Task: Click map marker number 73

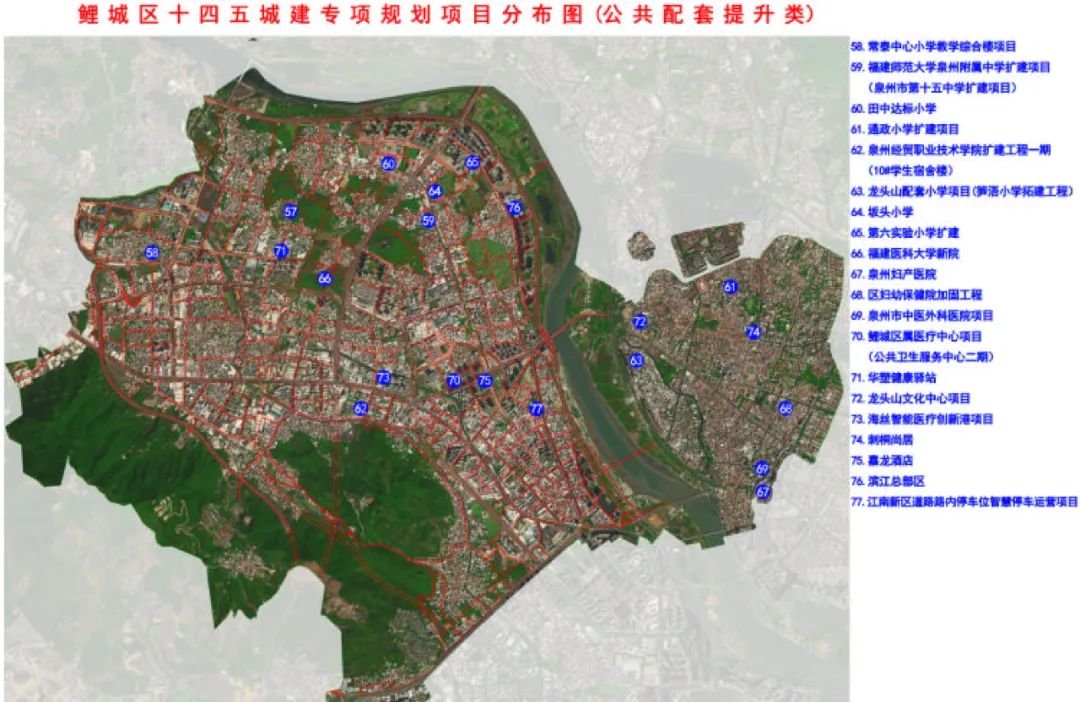Action: coord(383,378)
